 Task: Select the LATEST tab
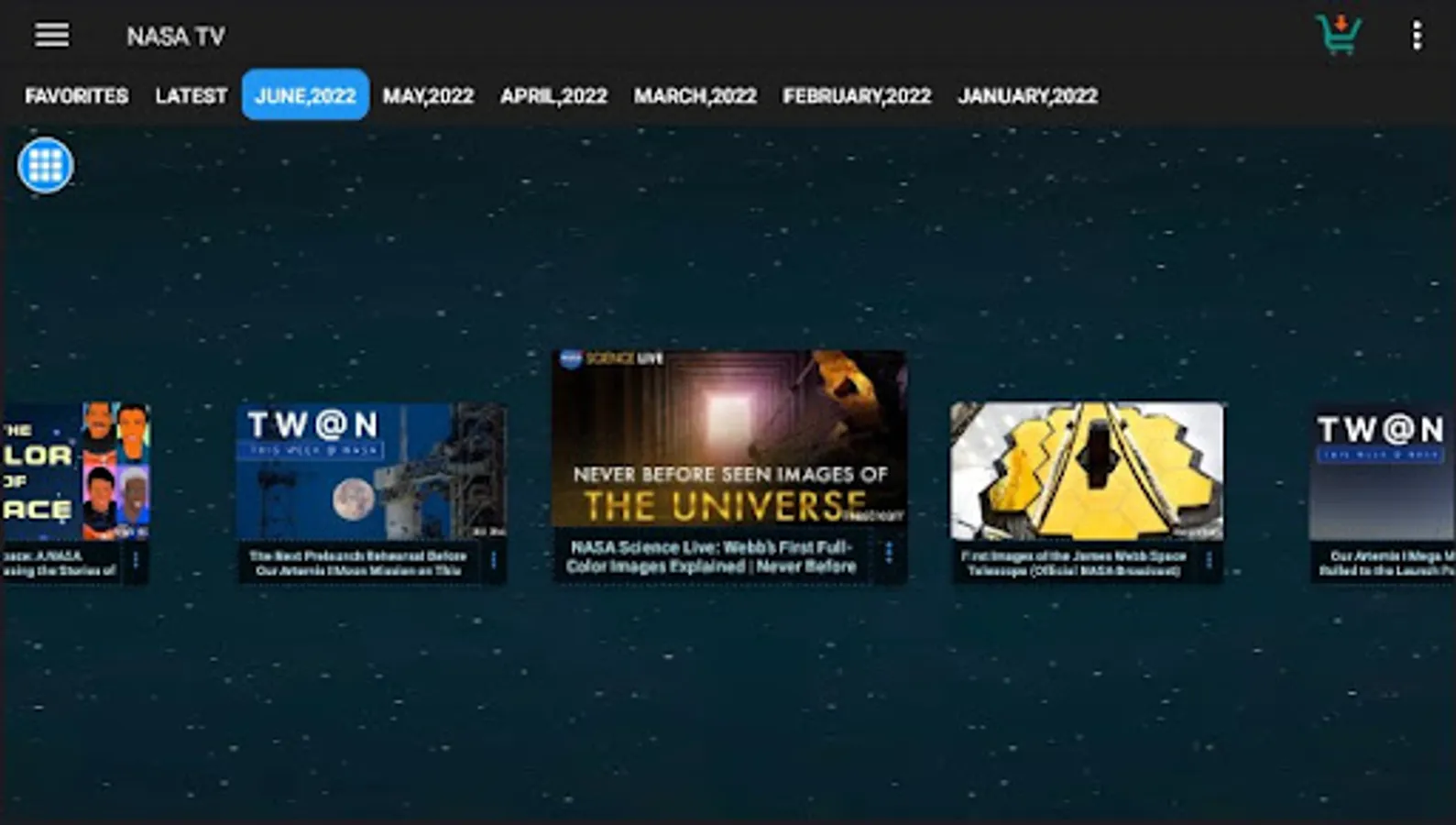click(x=191, y=95)
